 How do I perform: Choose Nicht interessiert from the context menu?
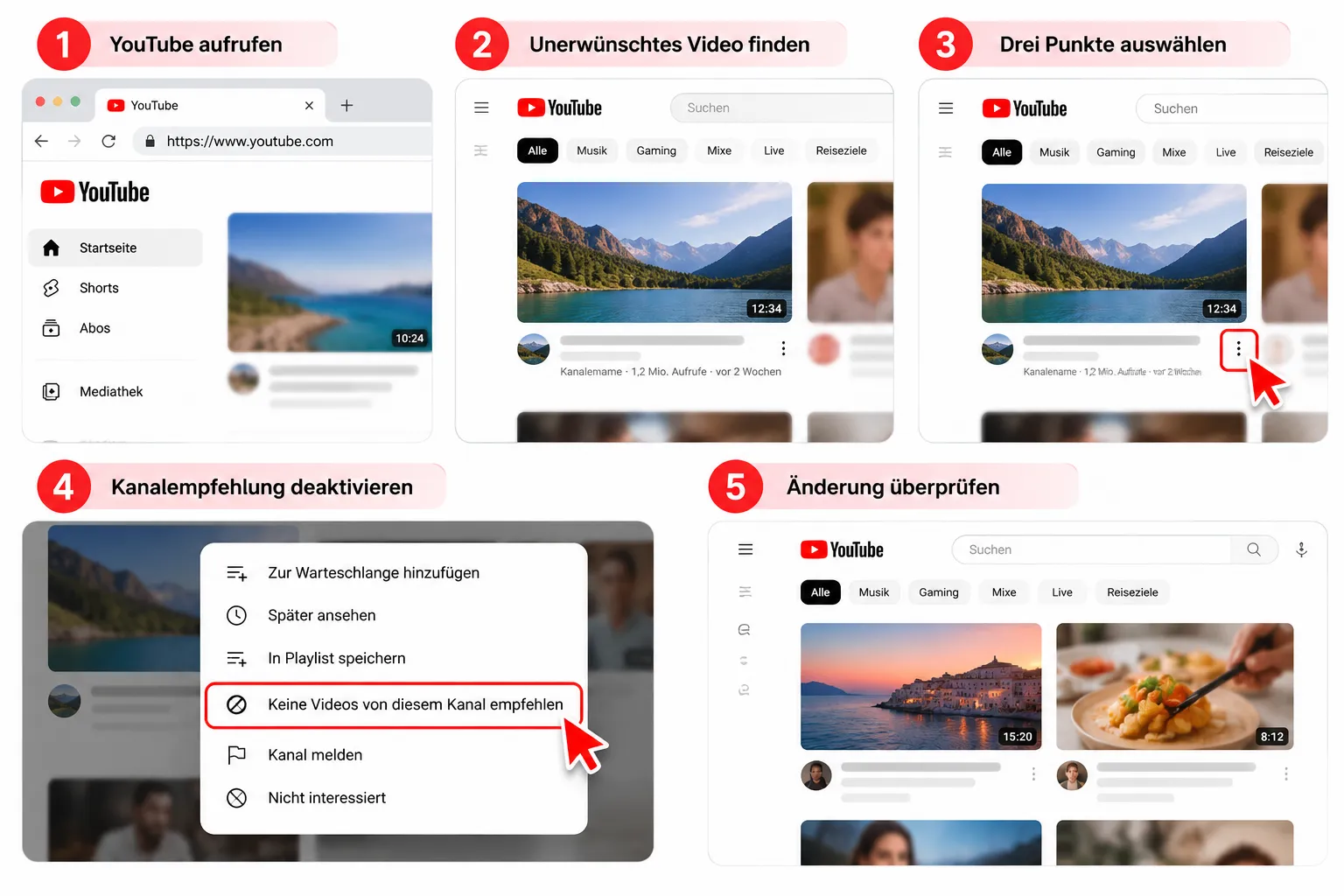pyautogui.click(x=394, y=798)
